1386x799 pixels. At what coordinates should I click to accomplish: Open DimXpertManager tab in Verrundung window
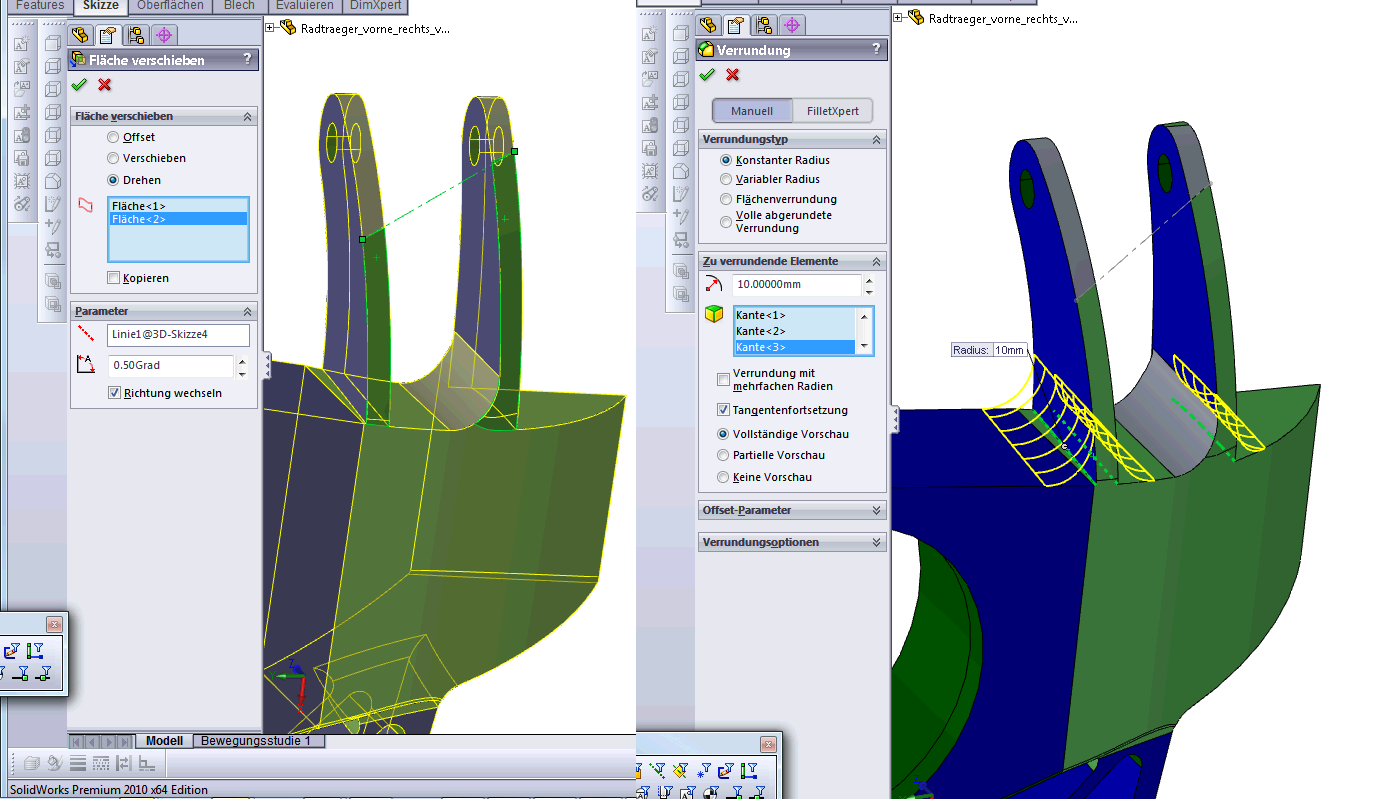(x=792, y=25)
